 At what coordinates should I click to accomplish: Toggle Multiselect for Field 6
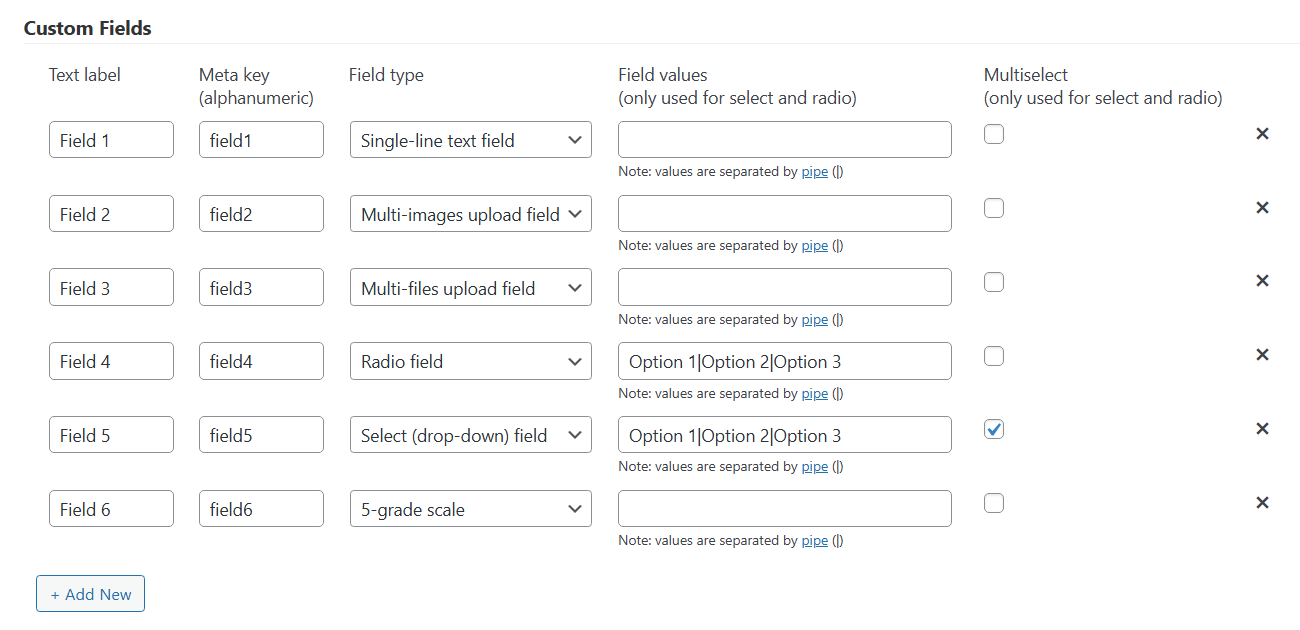(993, 503)
